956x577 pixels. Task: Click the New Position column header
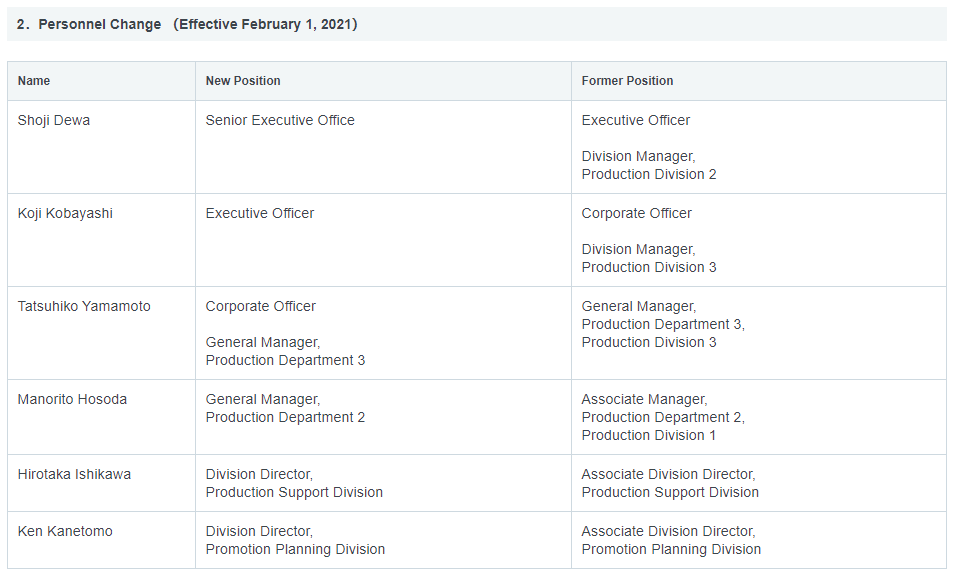click(x=243, y=81)
